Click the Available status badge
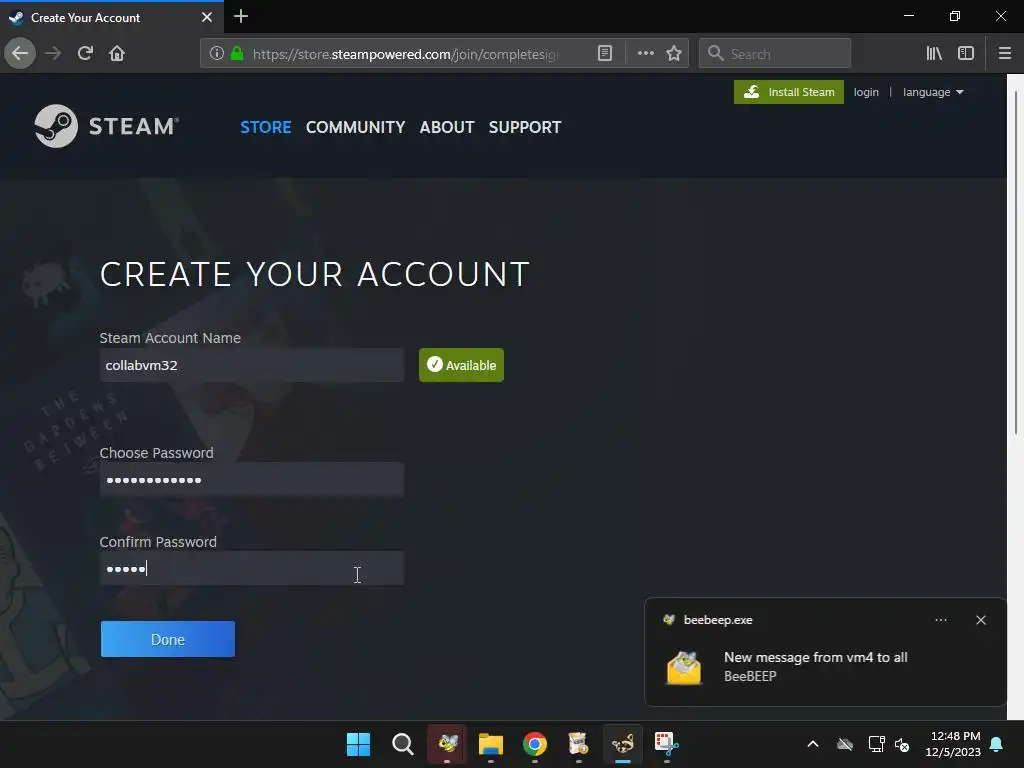The image size is (1024, 768). 461,365
